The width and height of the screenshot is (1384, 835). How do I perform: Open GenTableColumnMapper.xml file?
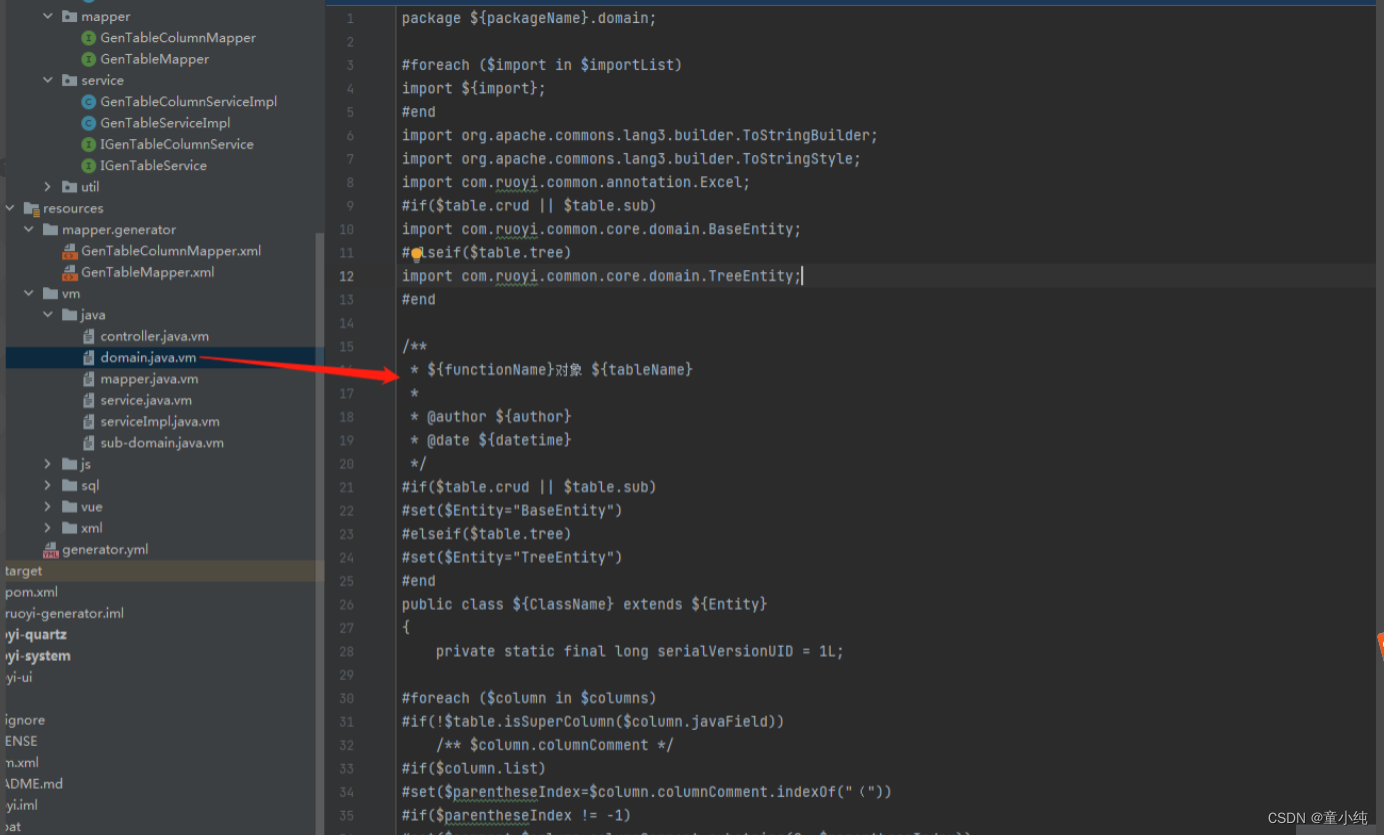[171, 251]
